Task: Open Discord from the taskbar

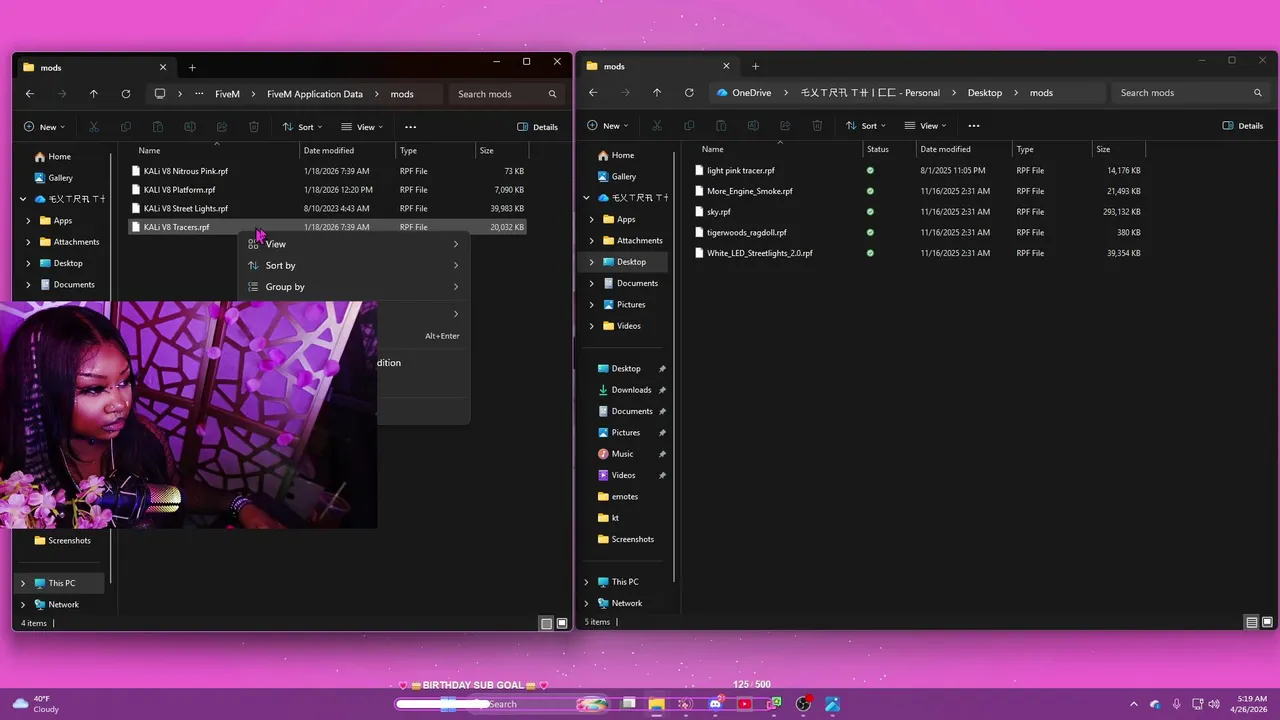Action: click(x=715, y=704)
